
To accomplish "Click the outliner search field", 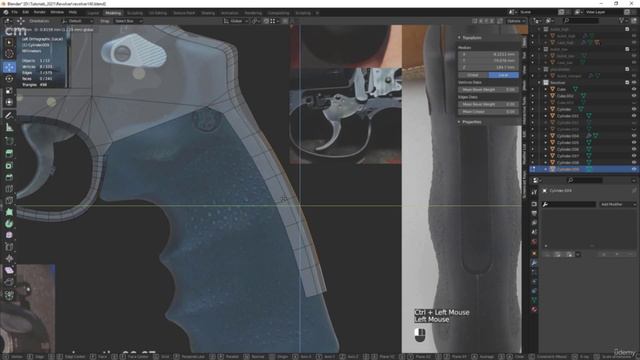I will [x=581, y=20].
